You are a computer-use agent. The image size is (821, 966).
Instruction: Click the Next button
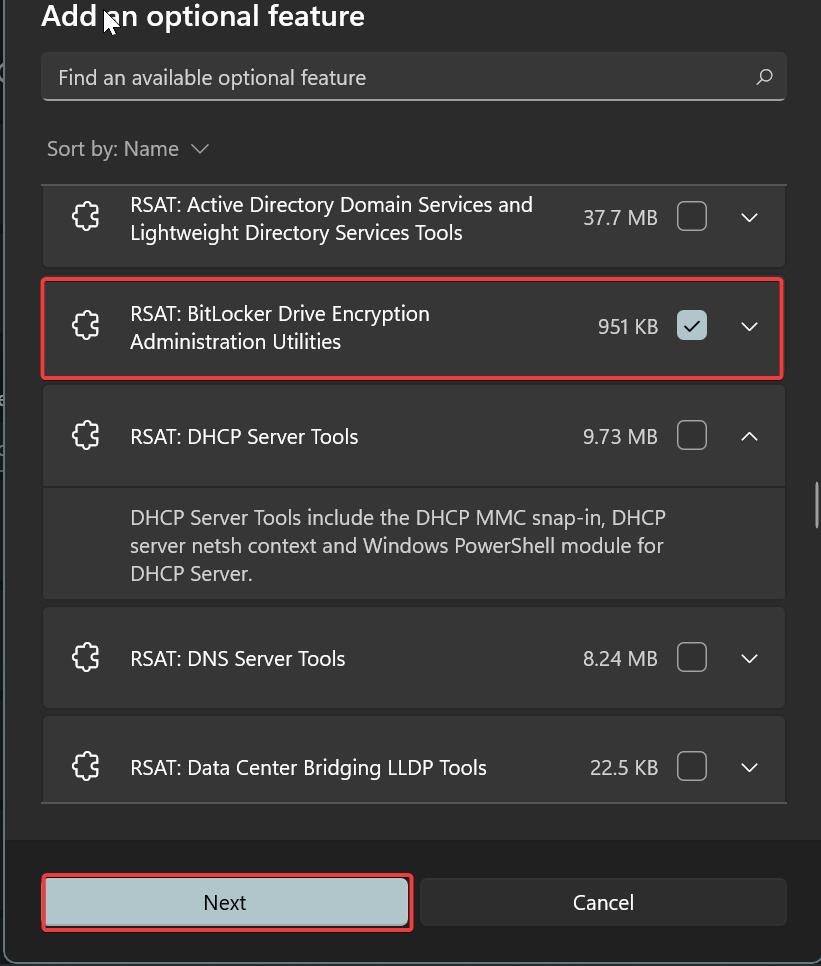(x=225, y=902)
